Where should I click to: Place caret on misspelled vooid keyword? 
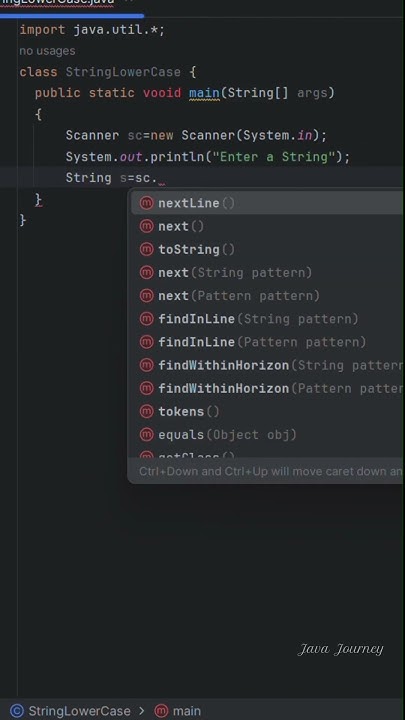point(162,93)
